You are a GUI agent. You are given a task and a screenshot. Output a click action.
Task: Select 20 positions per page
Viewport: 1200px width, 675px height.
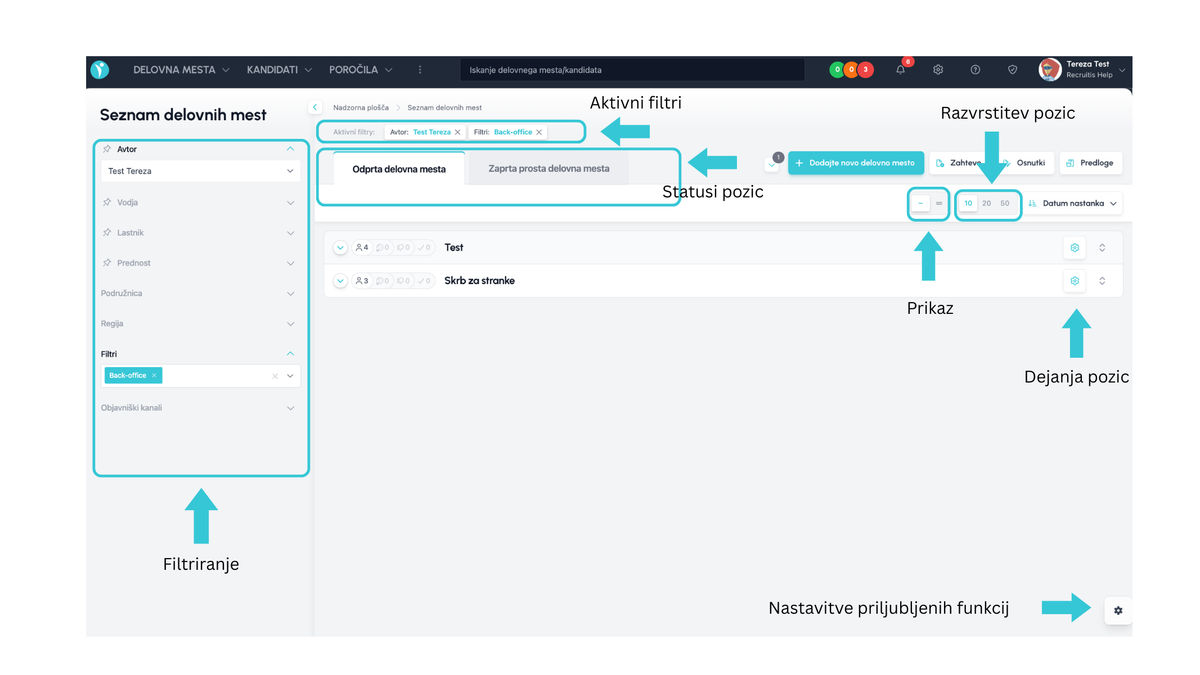987,203
